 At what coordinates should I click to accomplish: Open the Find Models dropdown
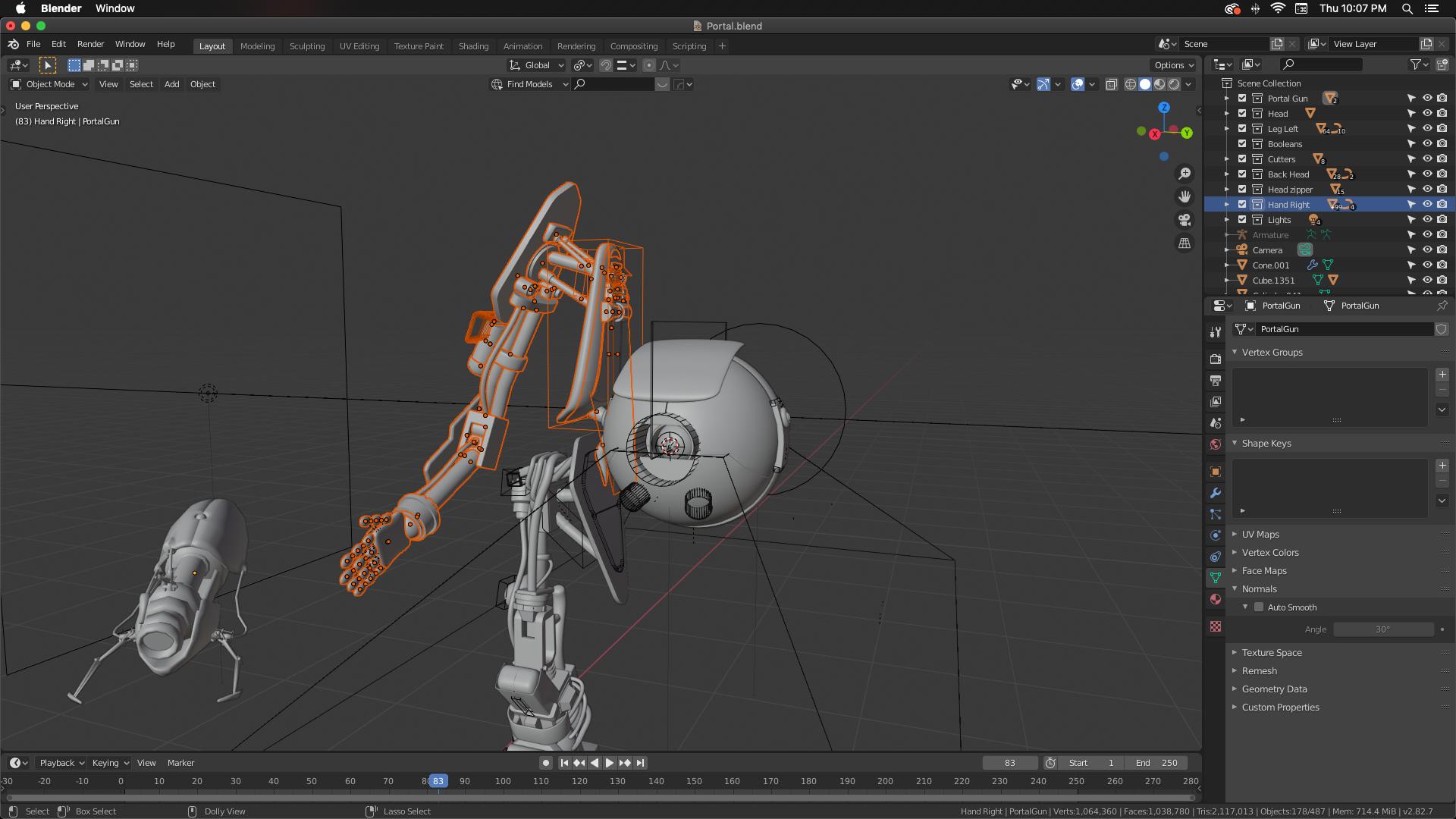point(530,84)
